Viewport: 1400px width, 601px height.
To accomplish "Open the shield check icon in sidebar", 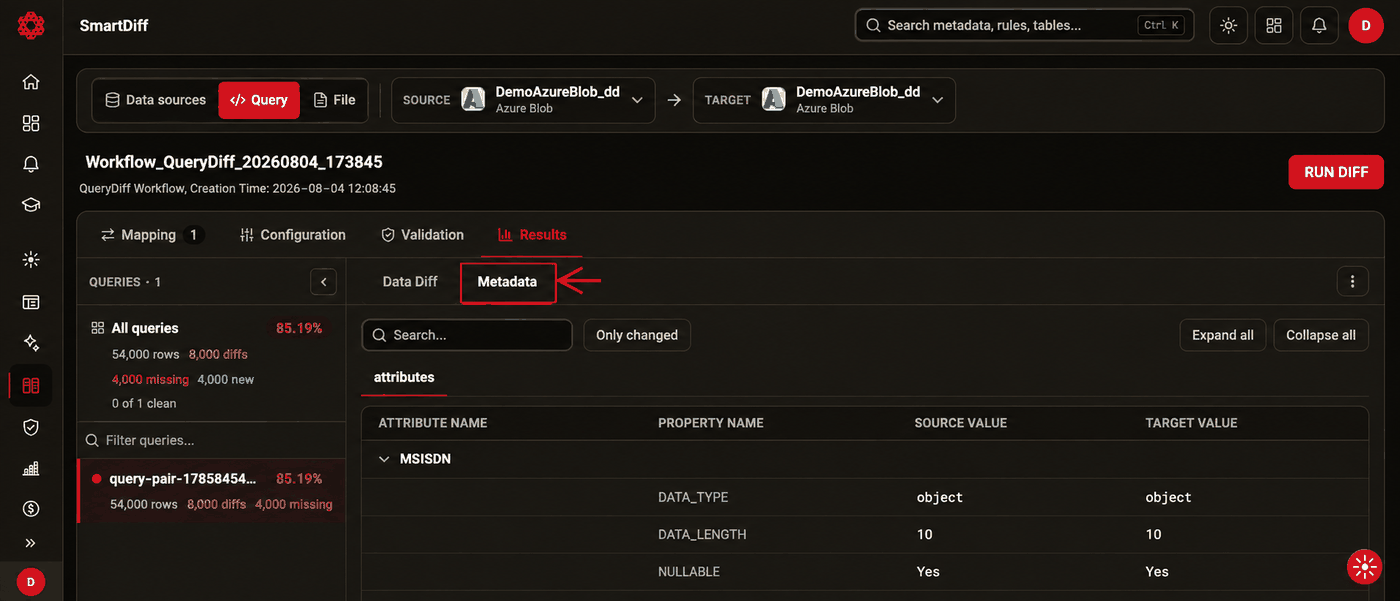I will pos(31,427).
